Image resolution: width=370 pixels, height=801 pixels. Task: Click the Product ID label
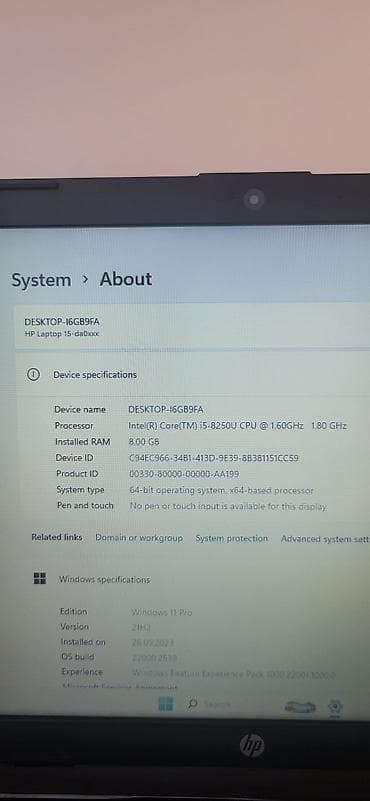pos(77,474)
